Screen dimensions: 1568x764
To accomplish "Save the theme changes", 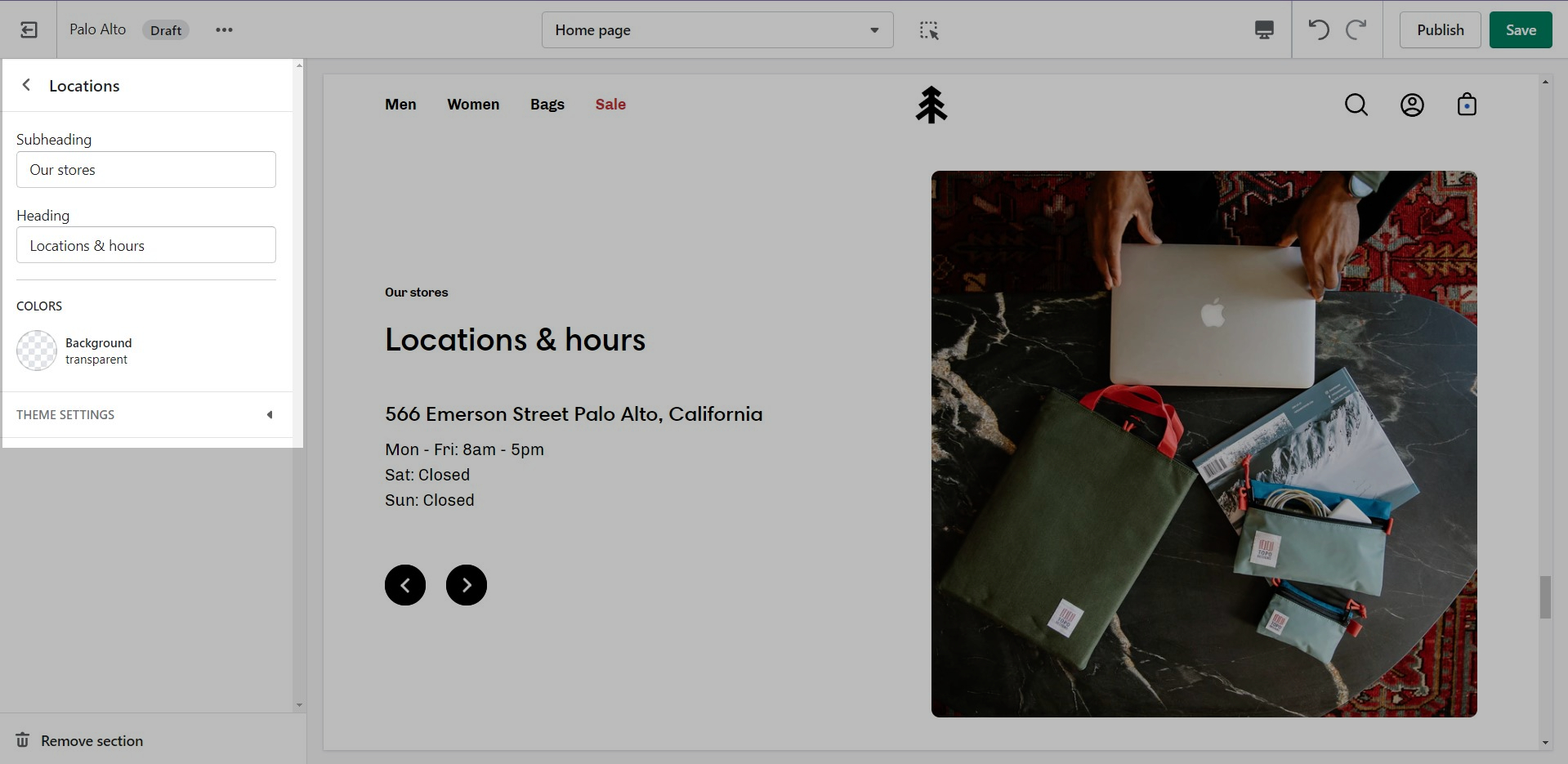I will pyautogui.click(x=1520, y=30).
